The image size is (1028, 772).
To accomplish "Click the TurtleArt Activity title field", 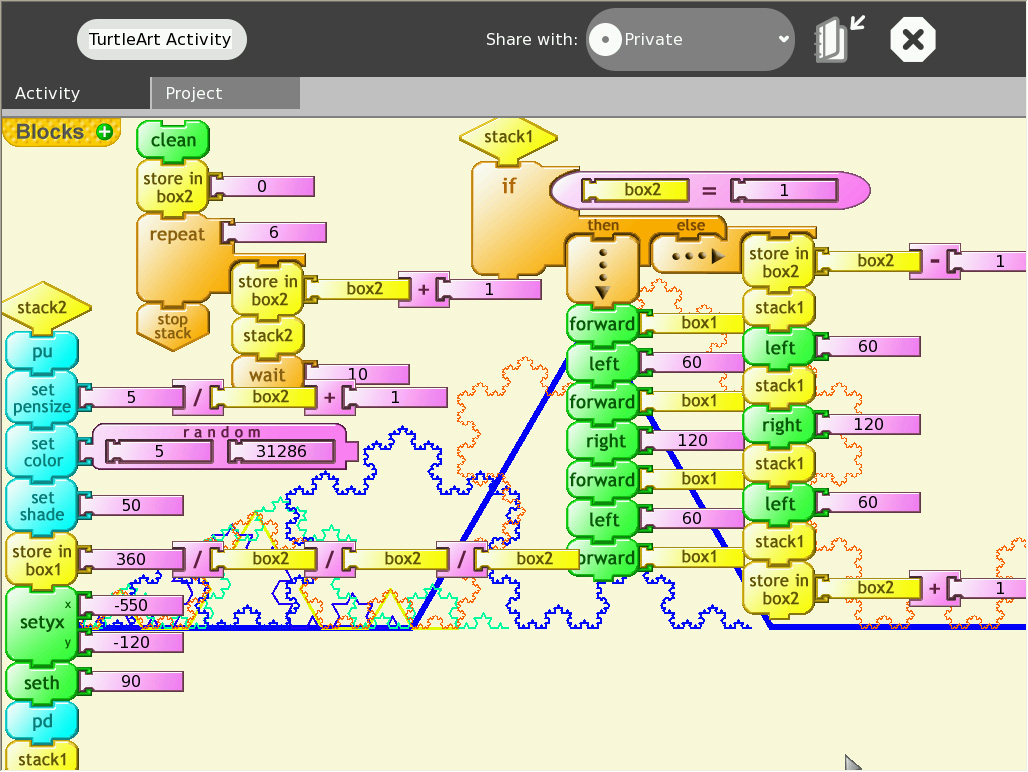I will coord(161,40).
